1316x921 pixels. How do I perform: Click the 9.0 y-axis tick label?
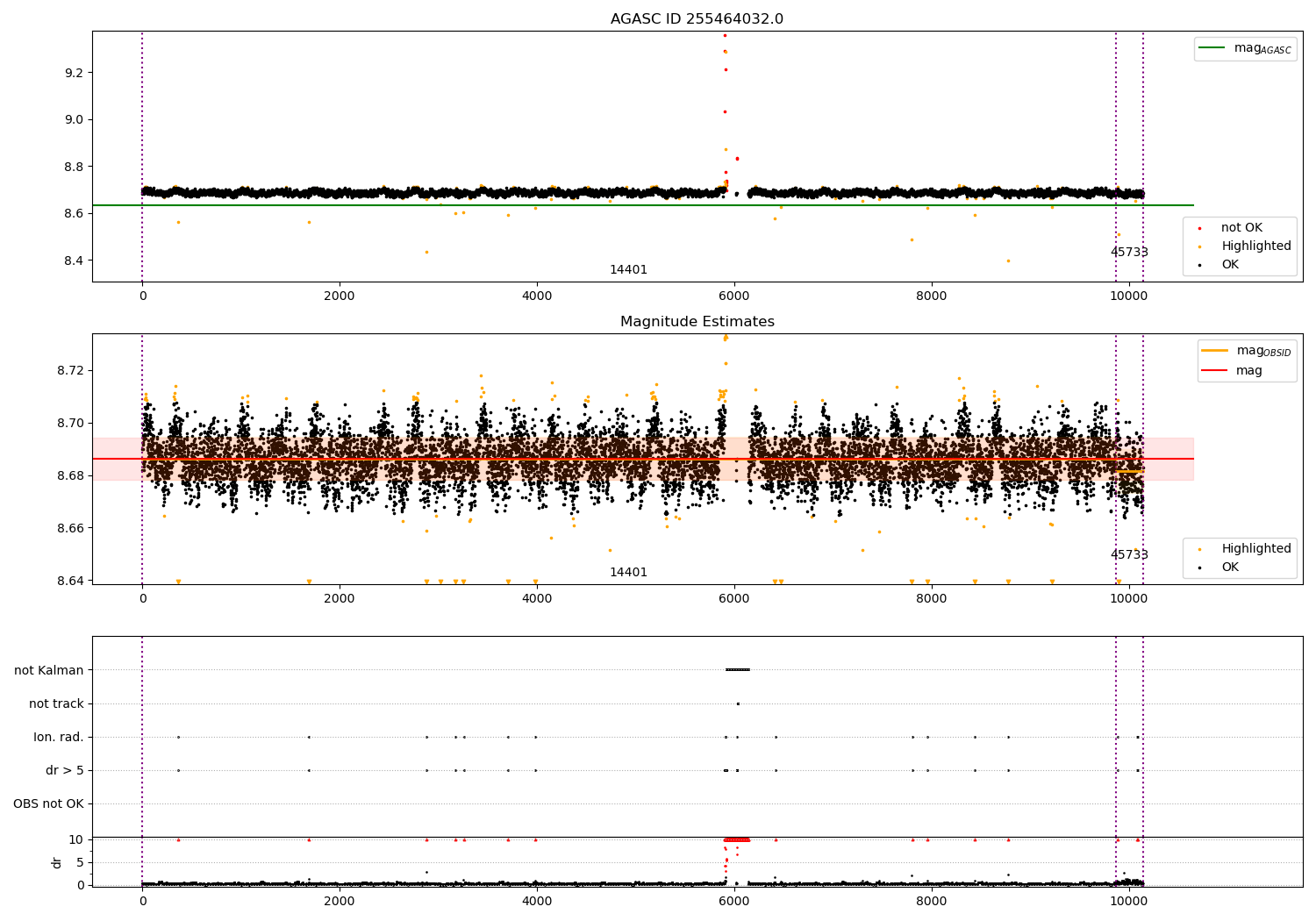(x=73, y=119)
